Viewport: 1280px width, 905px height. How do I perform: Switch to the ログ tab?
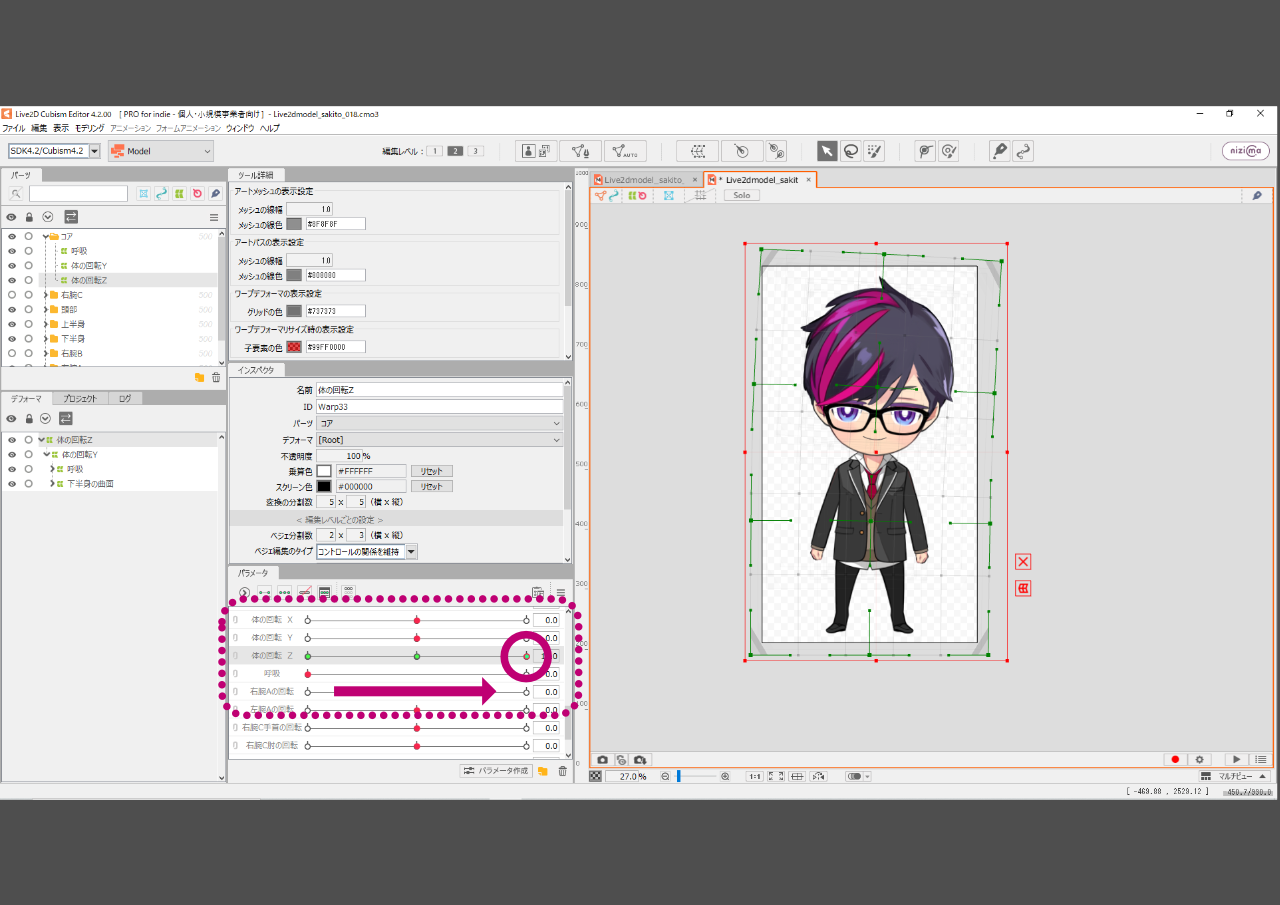(125, 398)
